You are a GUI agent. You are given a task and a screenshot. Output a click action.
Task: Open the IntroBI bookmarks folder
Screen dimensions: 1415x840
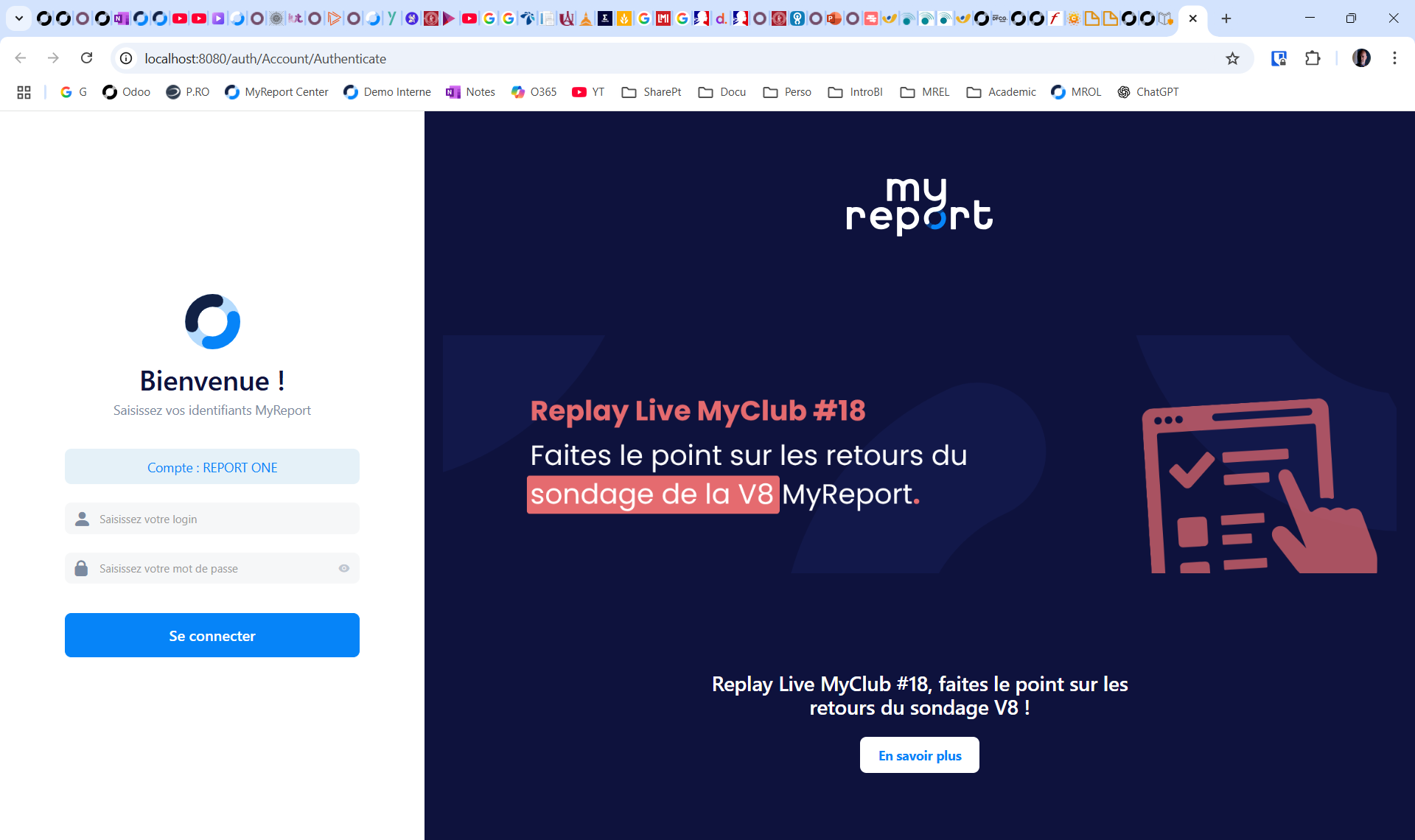point(855,92)
